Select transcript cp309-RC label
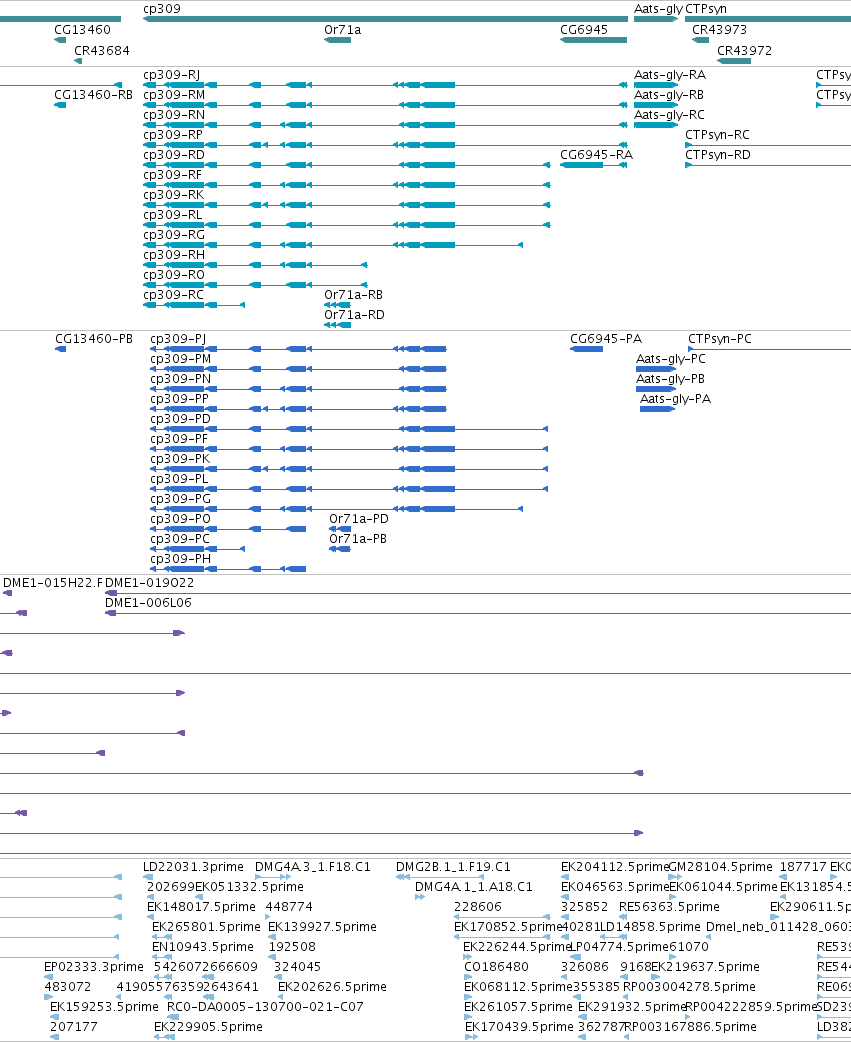851x1042 pixels. click(173, 294)
